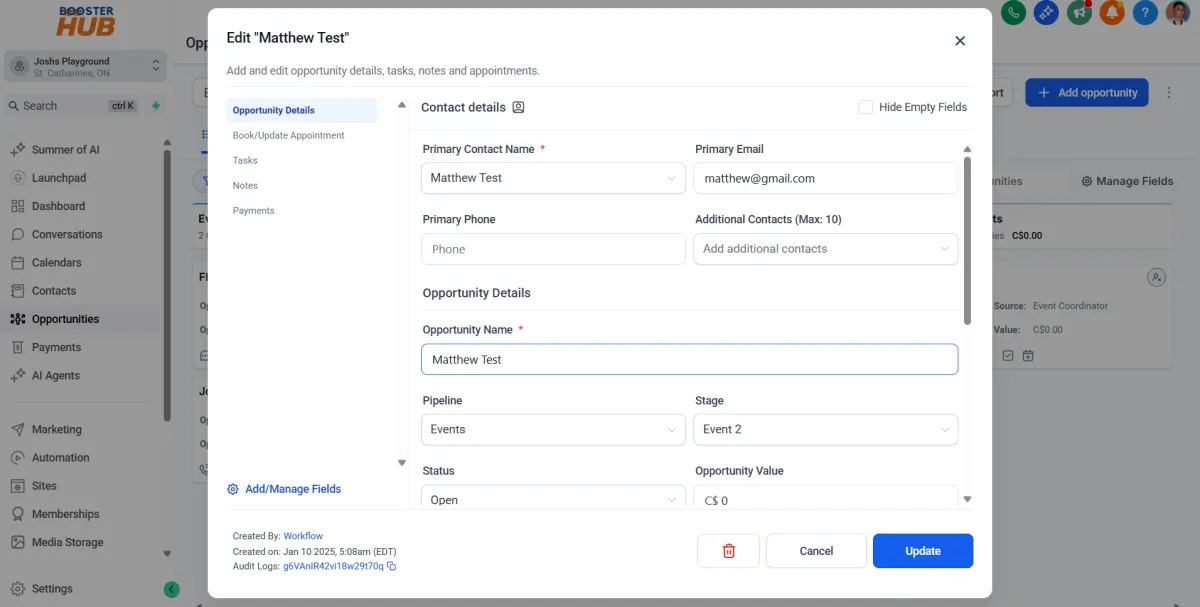Open the Notes section tab
Viewport: 1200px width, 607px height.
tap(245, 185)
